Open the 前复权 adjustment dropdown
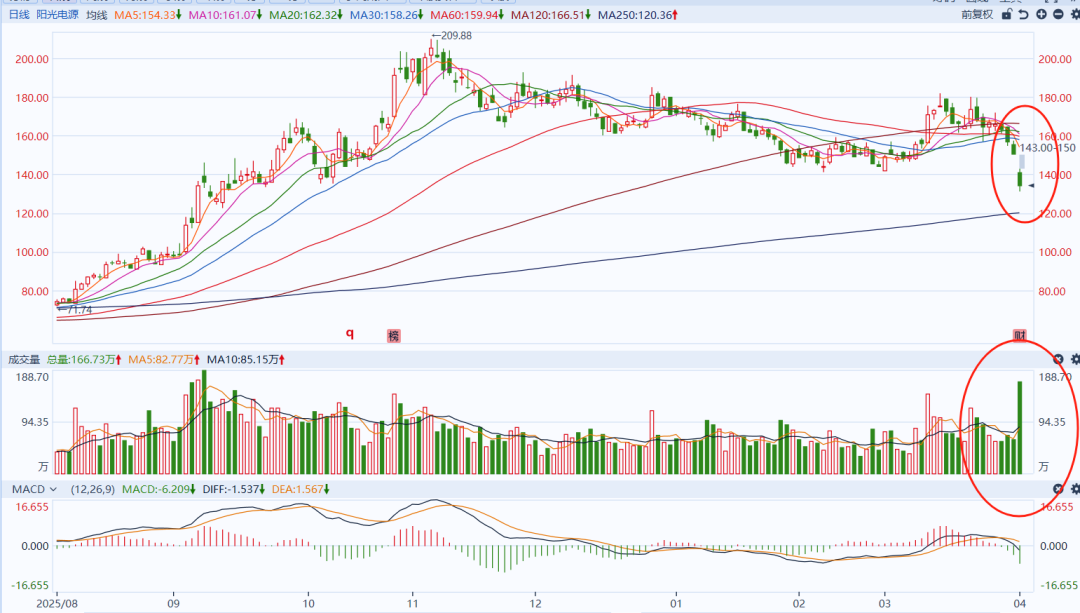This screenshot has height=613, width=1080. click(976, 14)
